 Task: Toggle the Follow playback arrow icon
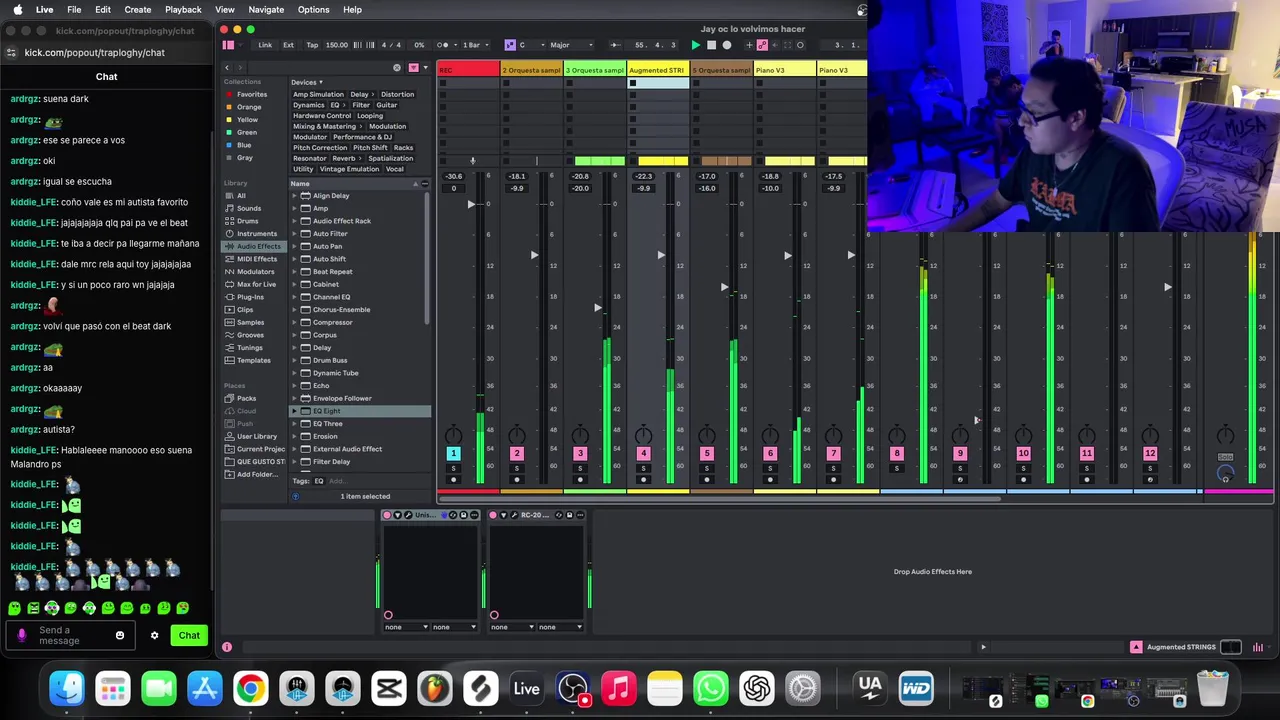point(642,45)
